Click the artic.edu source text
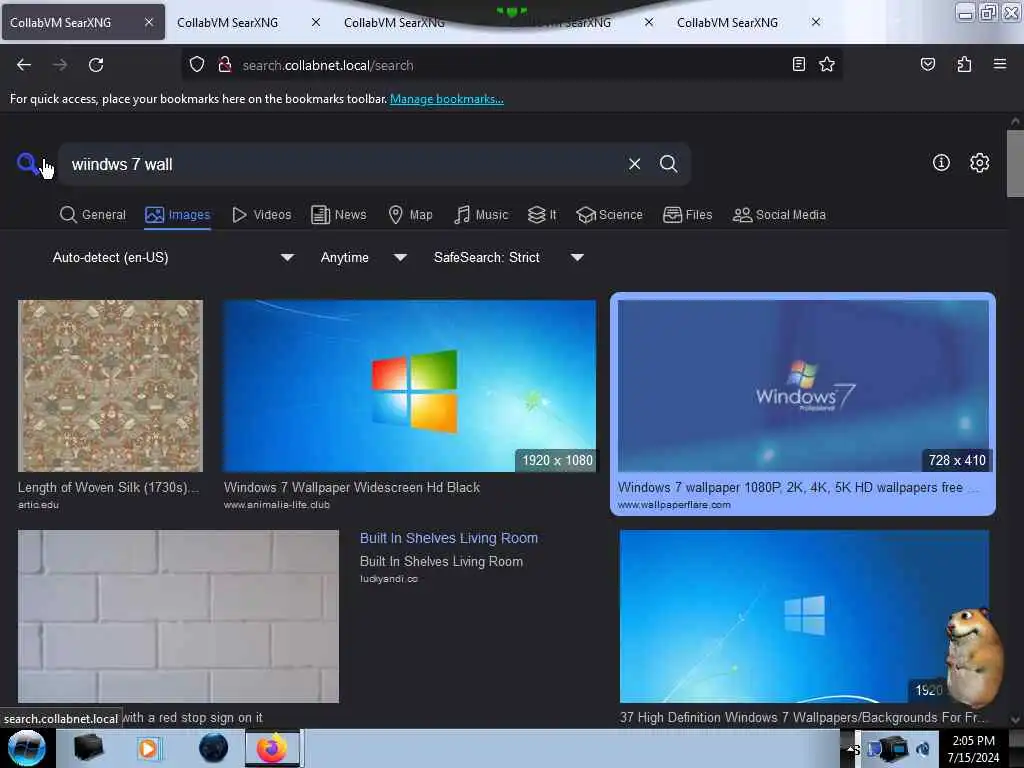Viewport: 1024px width, 768px height. pos(39,505)
